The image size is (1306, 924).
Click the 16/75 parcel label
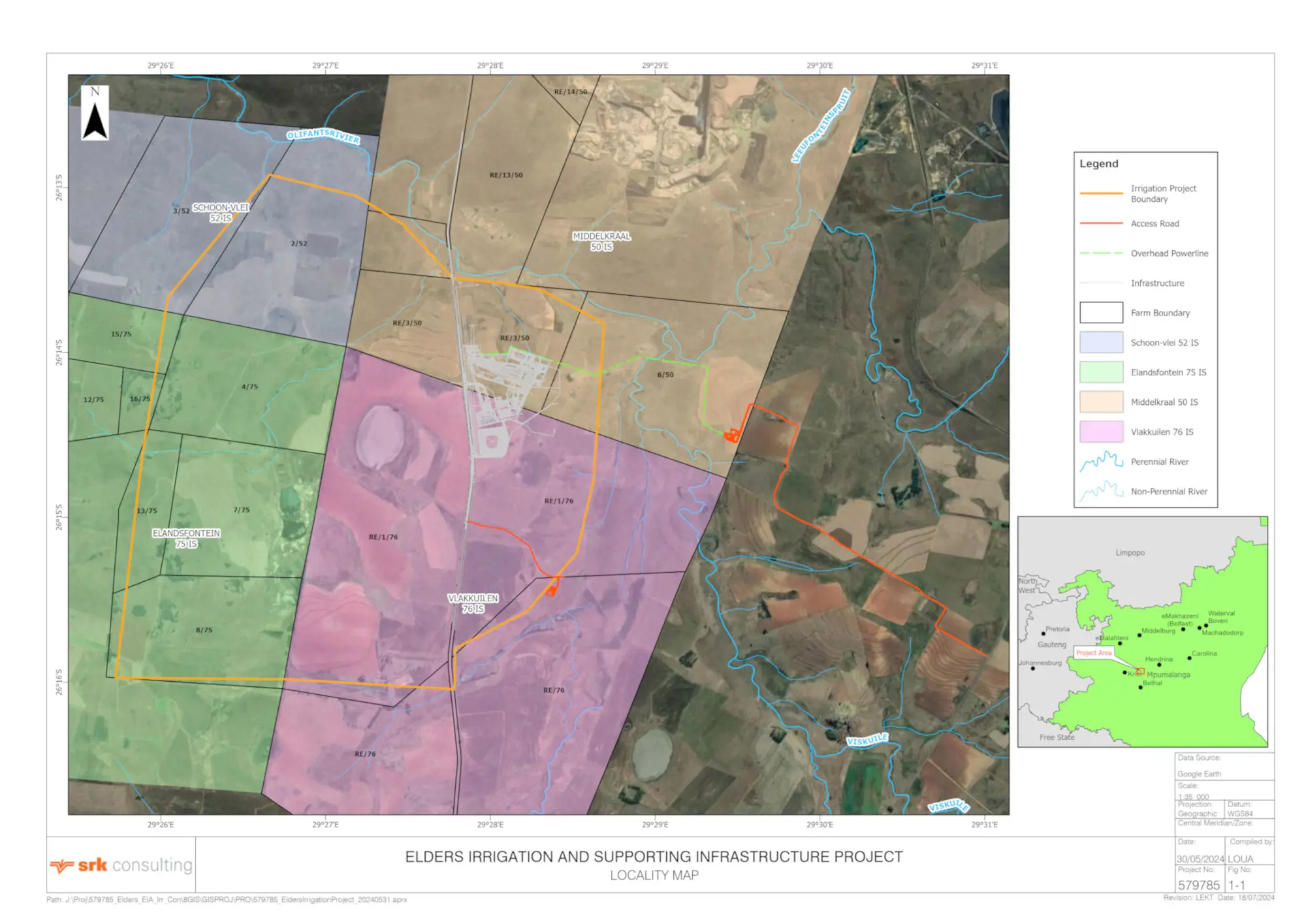140,399
